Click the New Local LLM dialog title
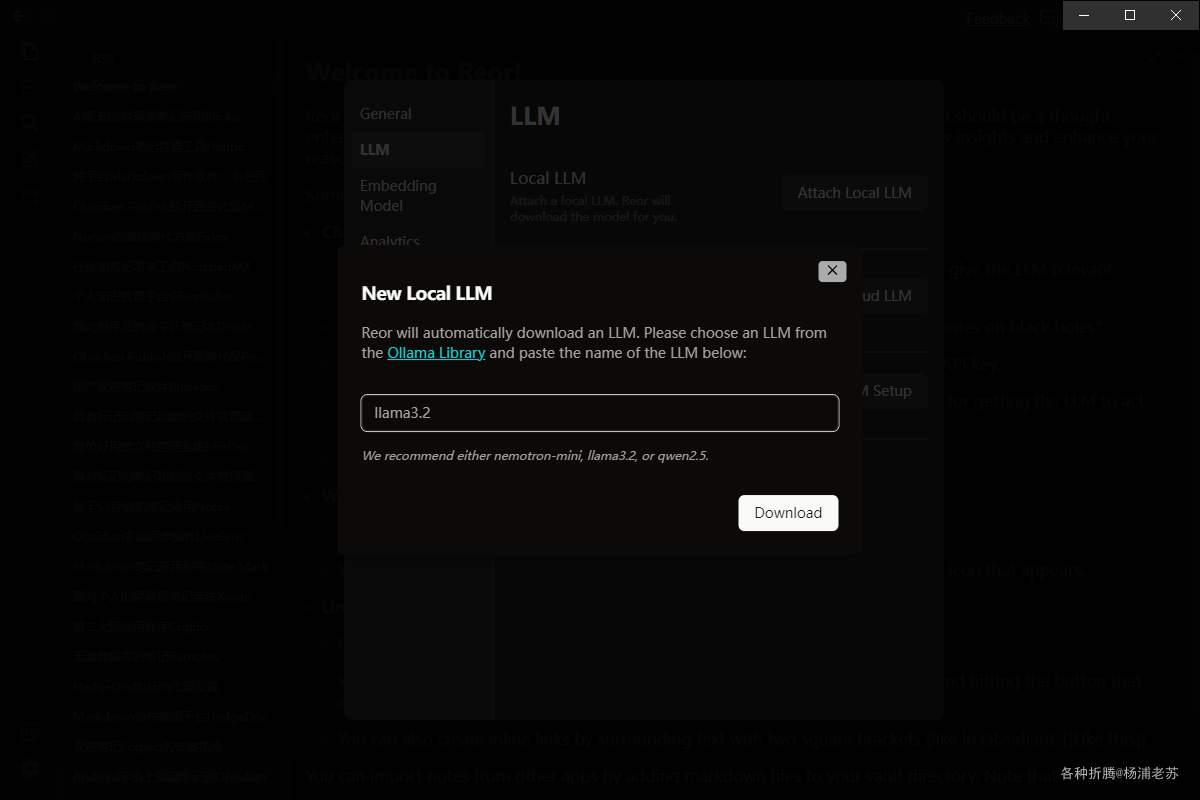 (427, 293)
